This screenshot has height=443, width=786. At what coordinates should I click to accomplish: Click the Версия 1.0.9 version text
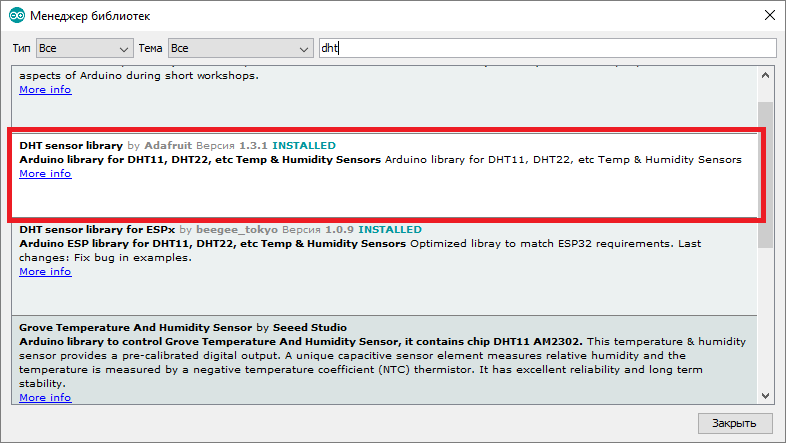point(317,230)
